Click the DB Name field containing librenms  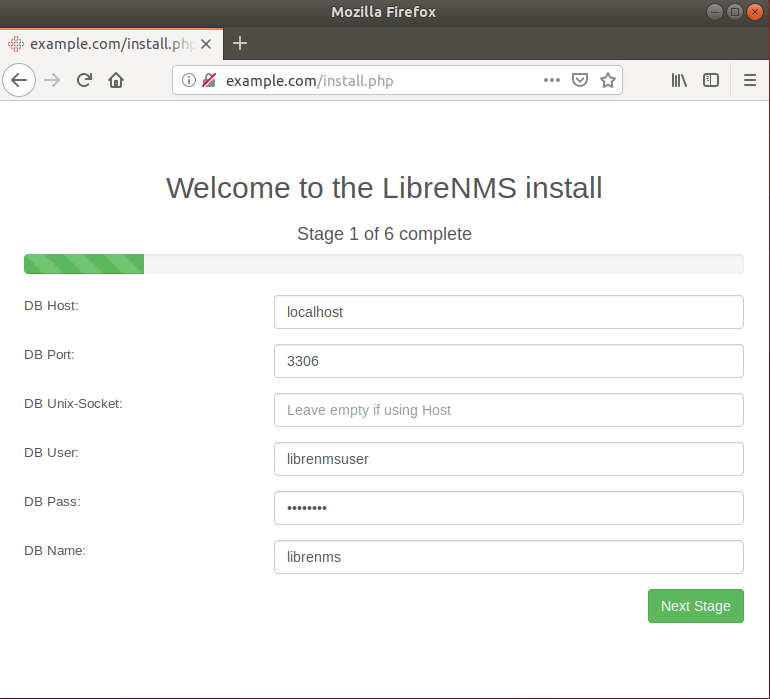click(509, 557)
